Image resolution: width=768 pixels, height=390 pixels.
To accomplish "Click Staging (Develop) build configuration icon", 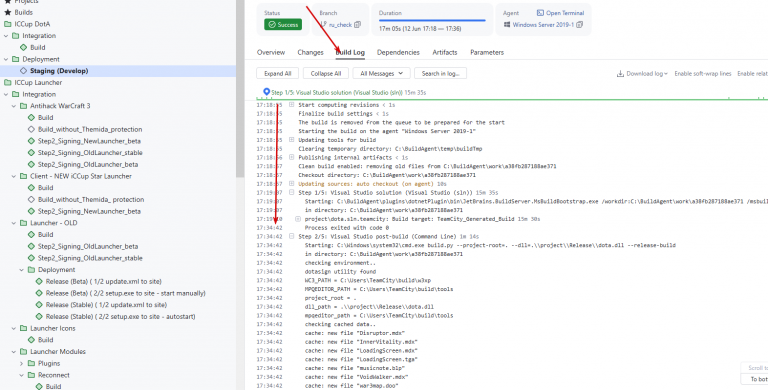I will point(24,71).
